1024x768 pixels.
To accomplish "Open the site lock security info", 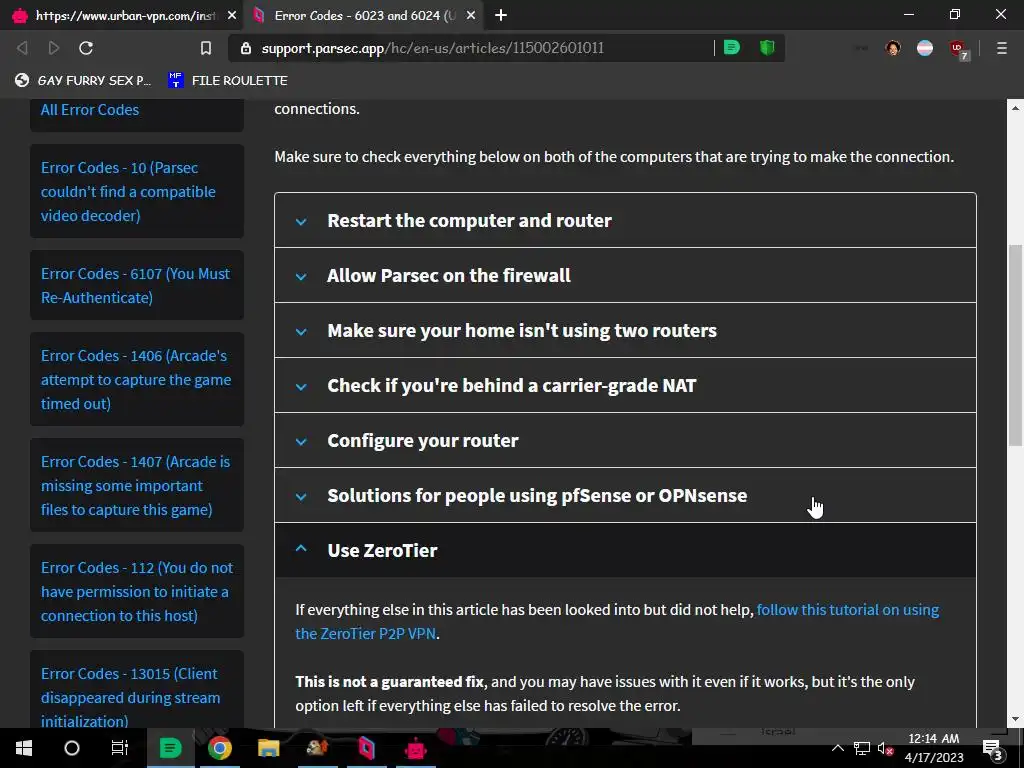I will [246, 48].
